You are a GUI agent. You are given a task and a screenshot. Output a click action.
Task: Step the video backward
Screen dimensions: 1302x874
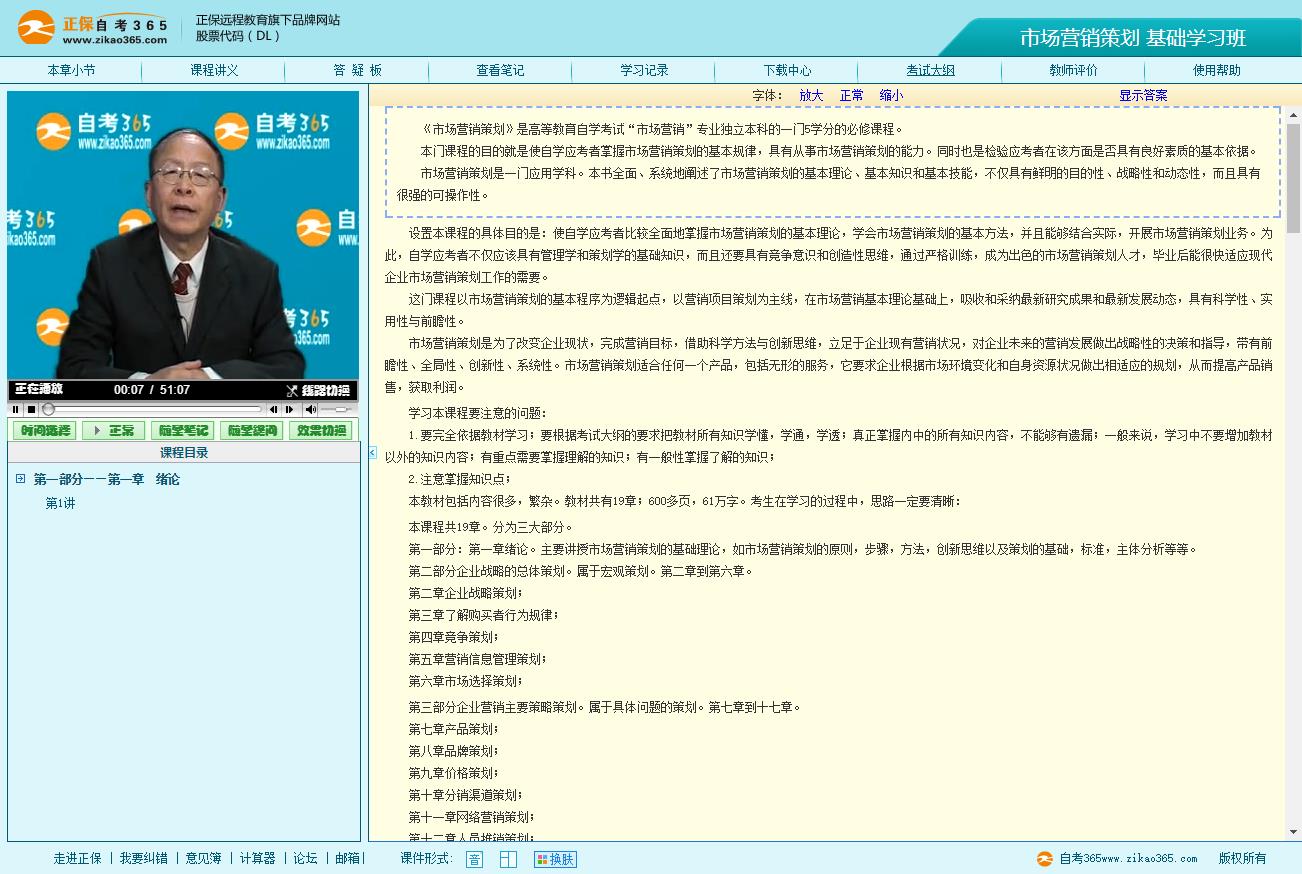273,410
